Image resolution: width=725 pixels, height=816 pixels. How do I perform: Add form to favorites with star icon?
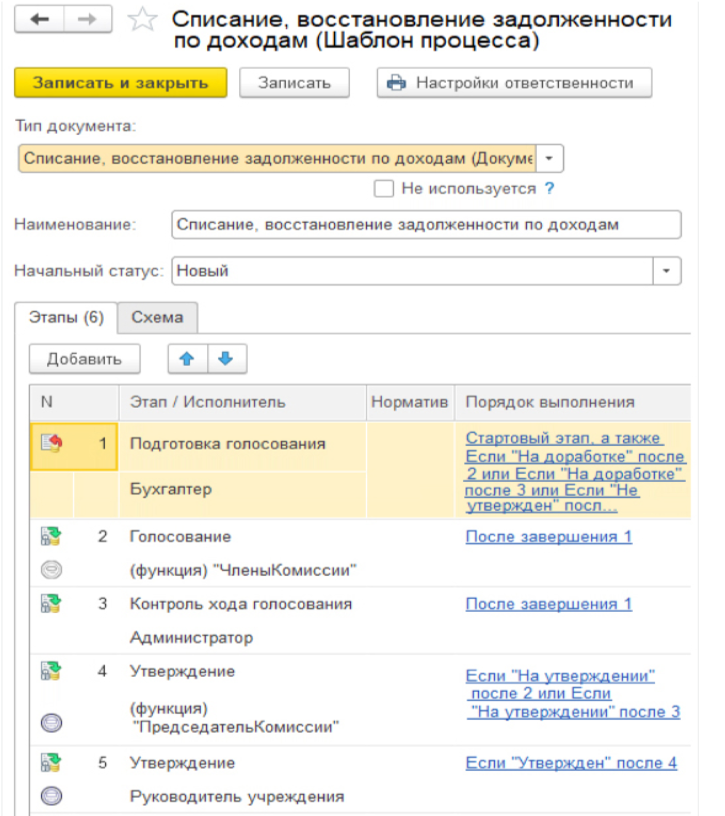[x=144, y=21]
